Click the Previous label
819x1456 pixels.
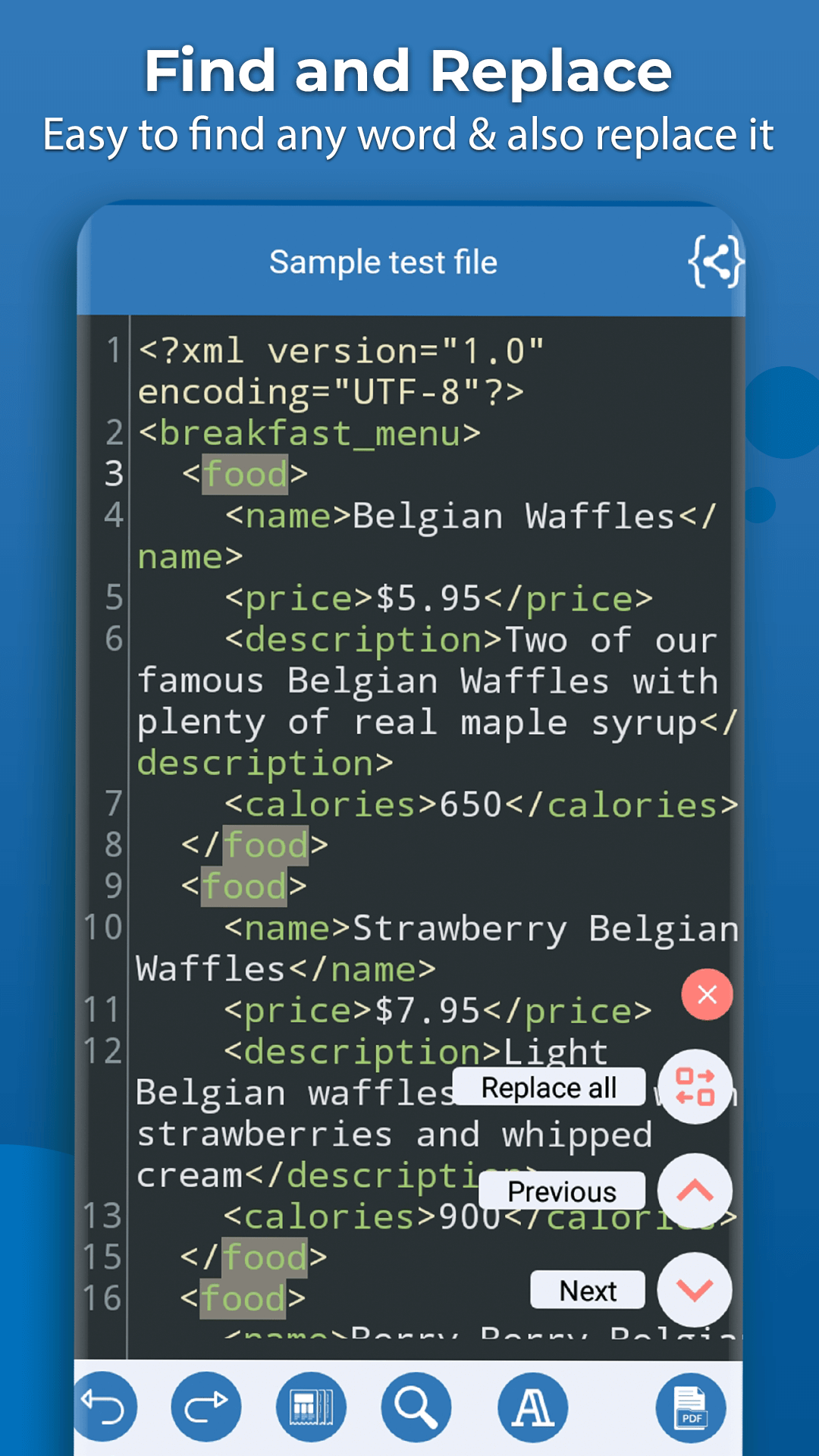(562, 1191)
